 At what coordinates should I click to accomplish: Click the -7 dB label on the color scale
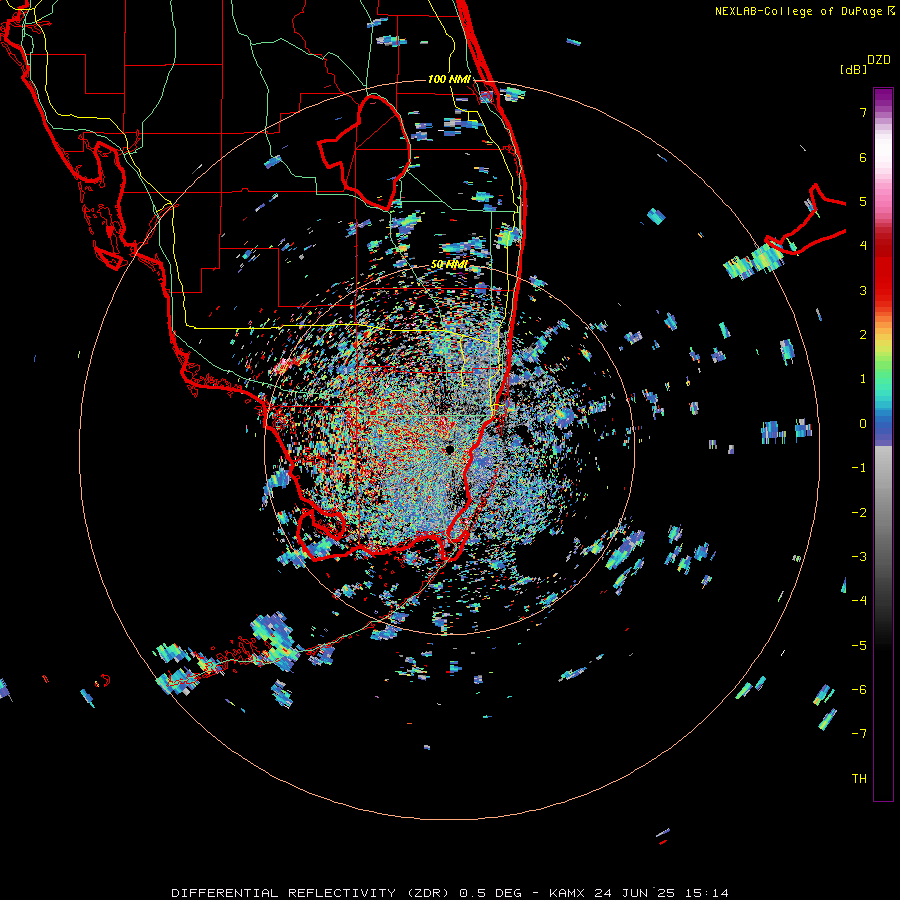tap(859, 734)
